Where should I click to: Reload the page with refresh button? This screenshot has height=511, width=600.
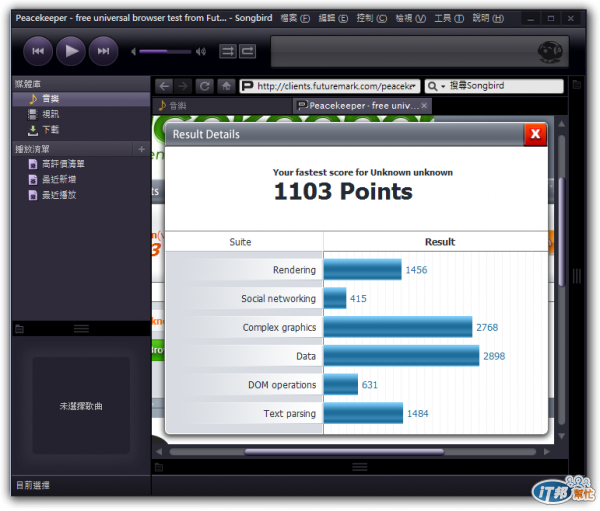tap(204, 86)
